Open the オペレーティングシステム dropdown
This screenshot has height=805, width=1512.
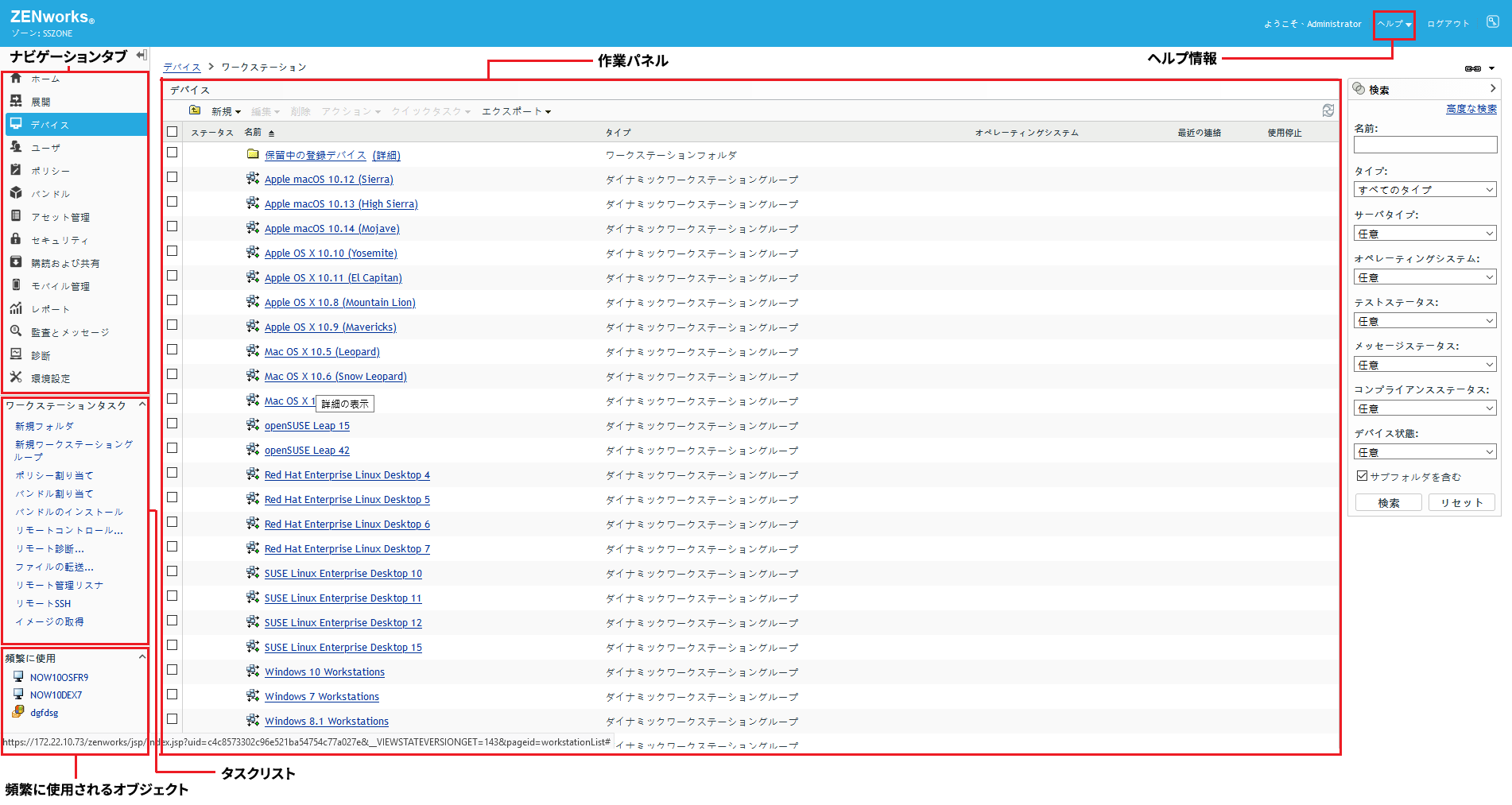click(x=1425, y=277)
